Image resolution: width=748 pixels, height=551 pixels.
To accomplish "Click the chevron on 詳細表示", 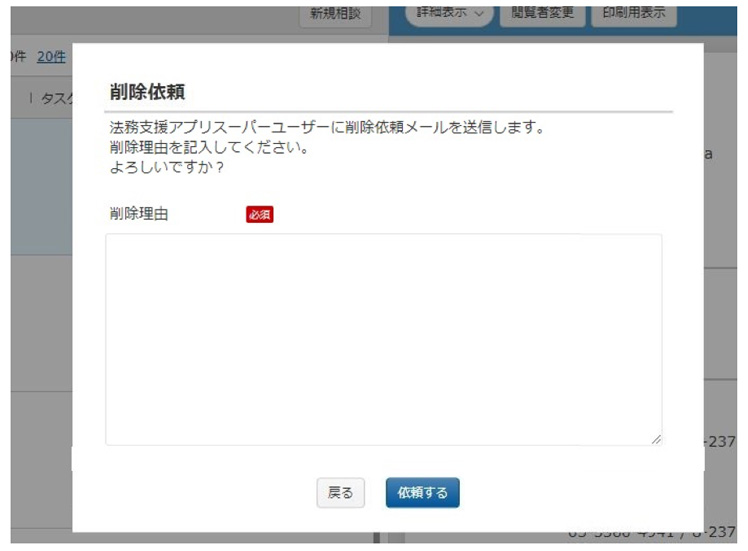I will pyautogui.click(x=478, y=14).
